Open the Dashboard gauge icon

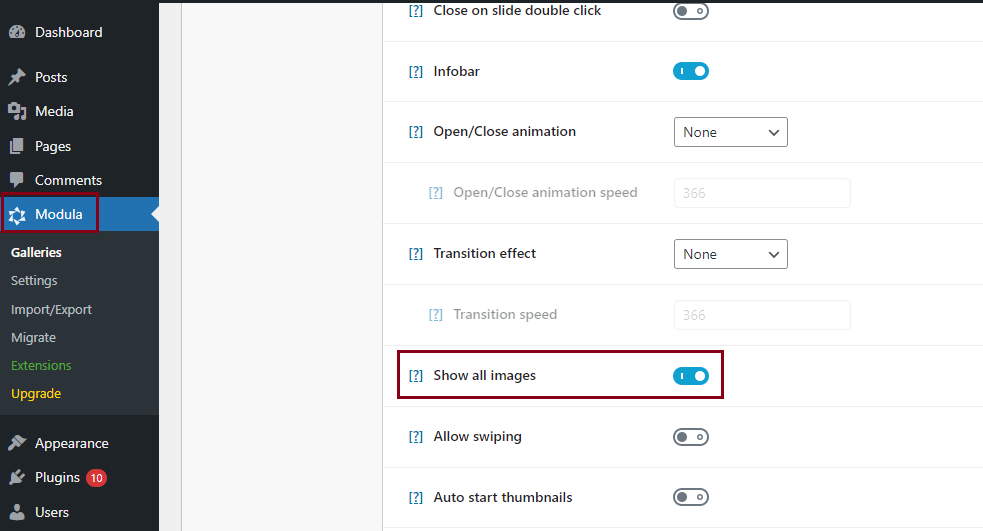point(18,32)
